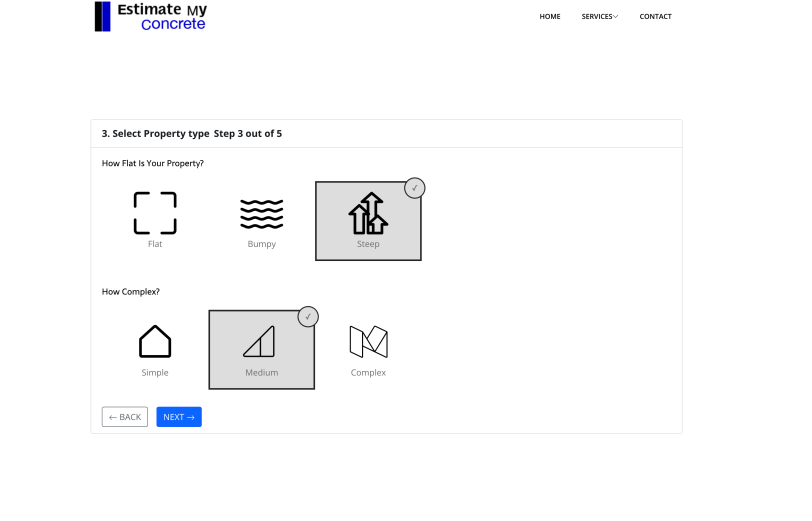Click the blue and black bars logo icon
This screenshot has width=812, height=521.
tap(103, 16)
